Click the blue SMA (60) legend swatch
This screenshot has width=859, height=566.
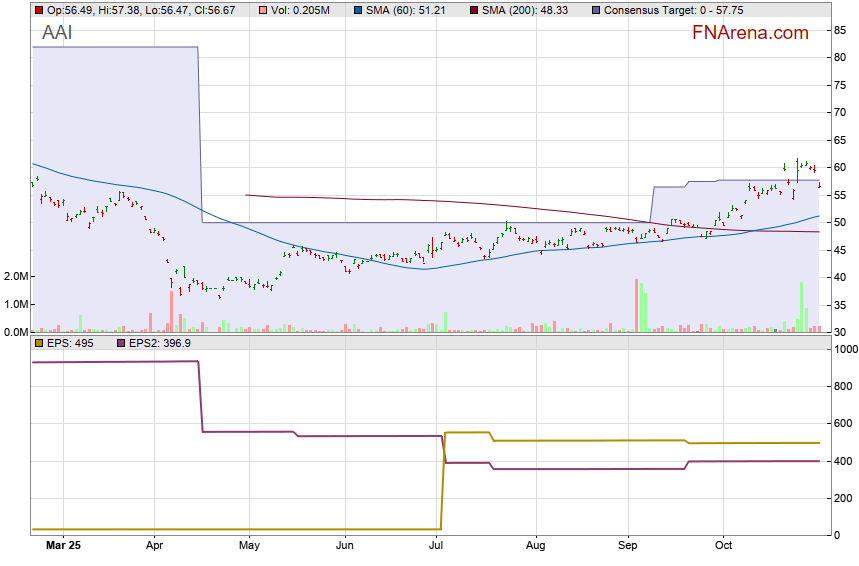(x=360, y=10)
